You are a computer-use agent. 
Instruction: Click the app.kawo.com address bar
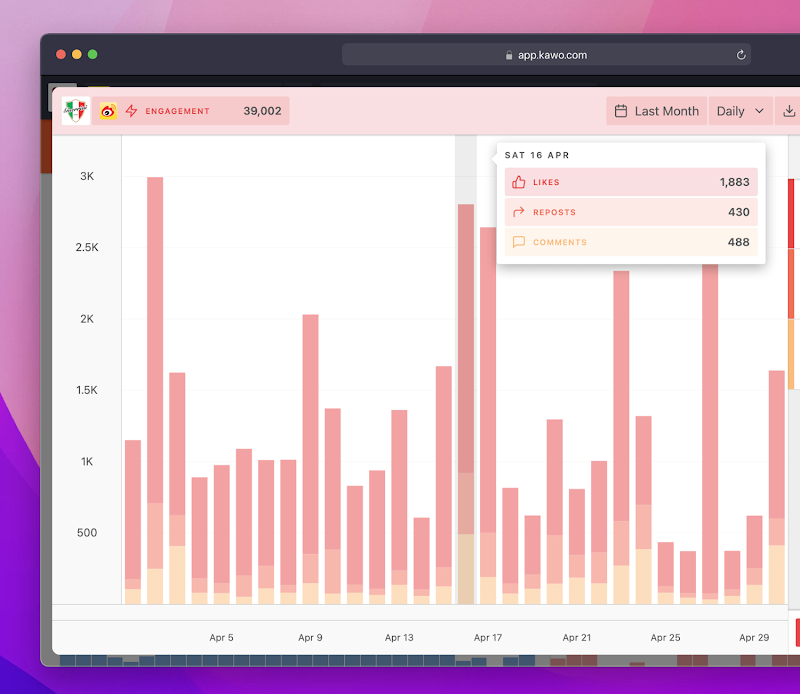click(546, 55)
